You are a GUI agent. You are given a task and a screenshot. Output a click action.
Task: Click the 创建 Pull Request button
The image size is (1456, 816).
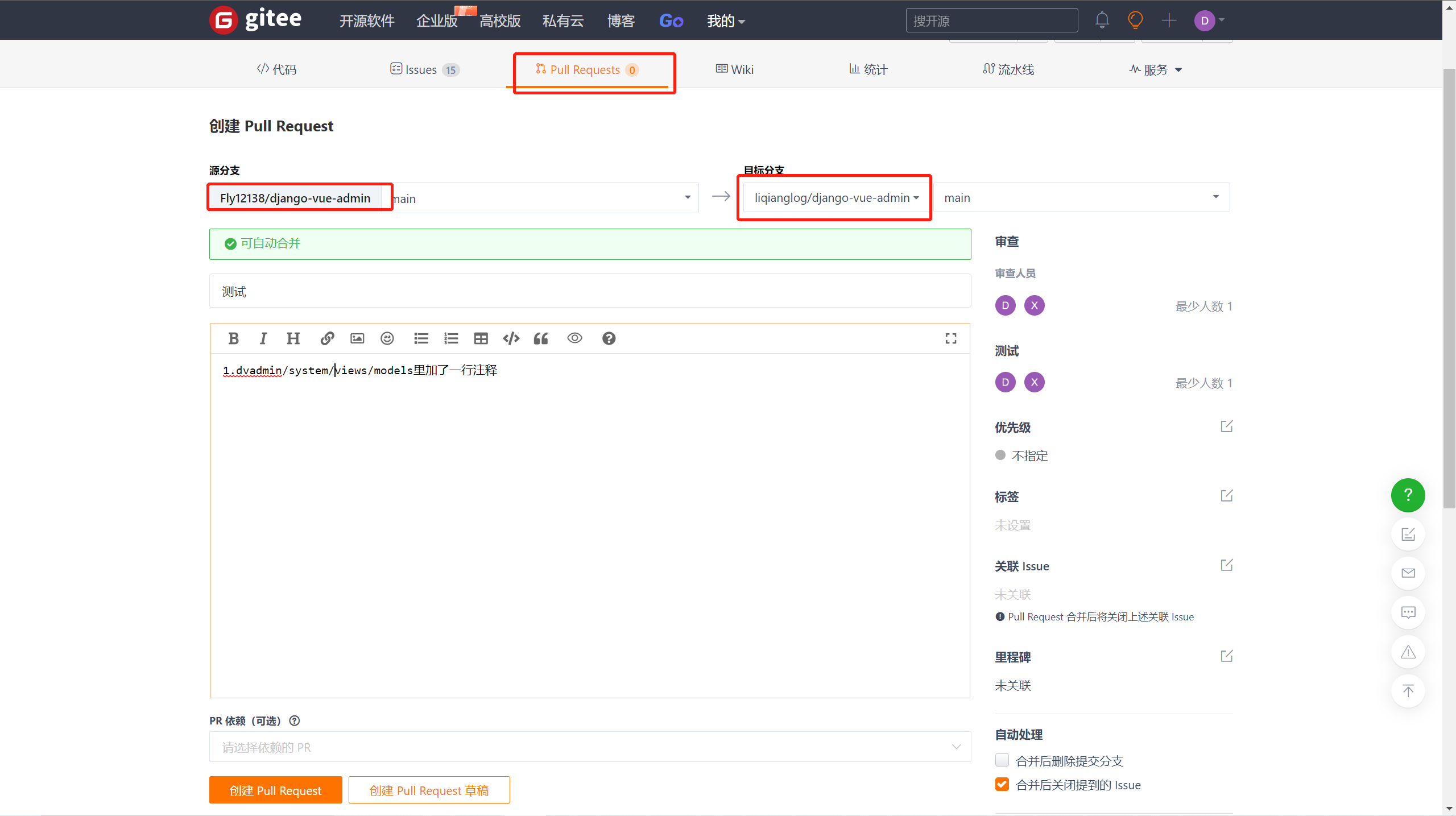point(275,790)
